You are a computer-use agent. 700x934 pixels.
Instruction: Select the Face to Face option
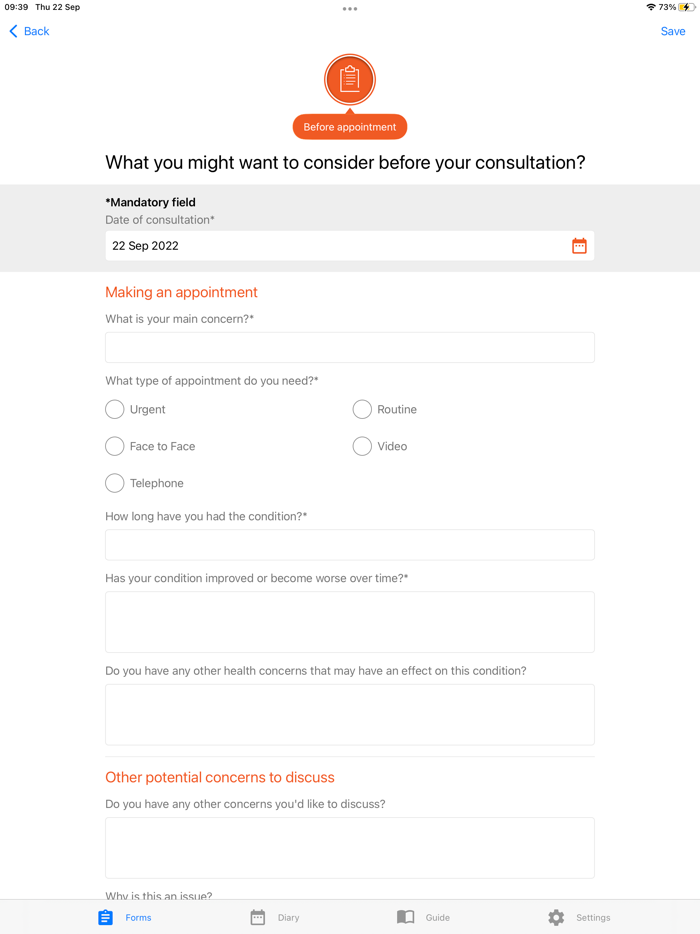click(114, 446)
